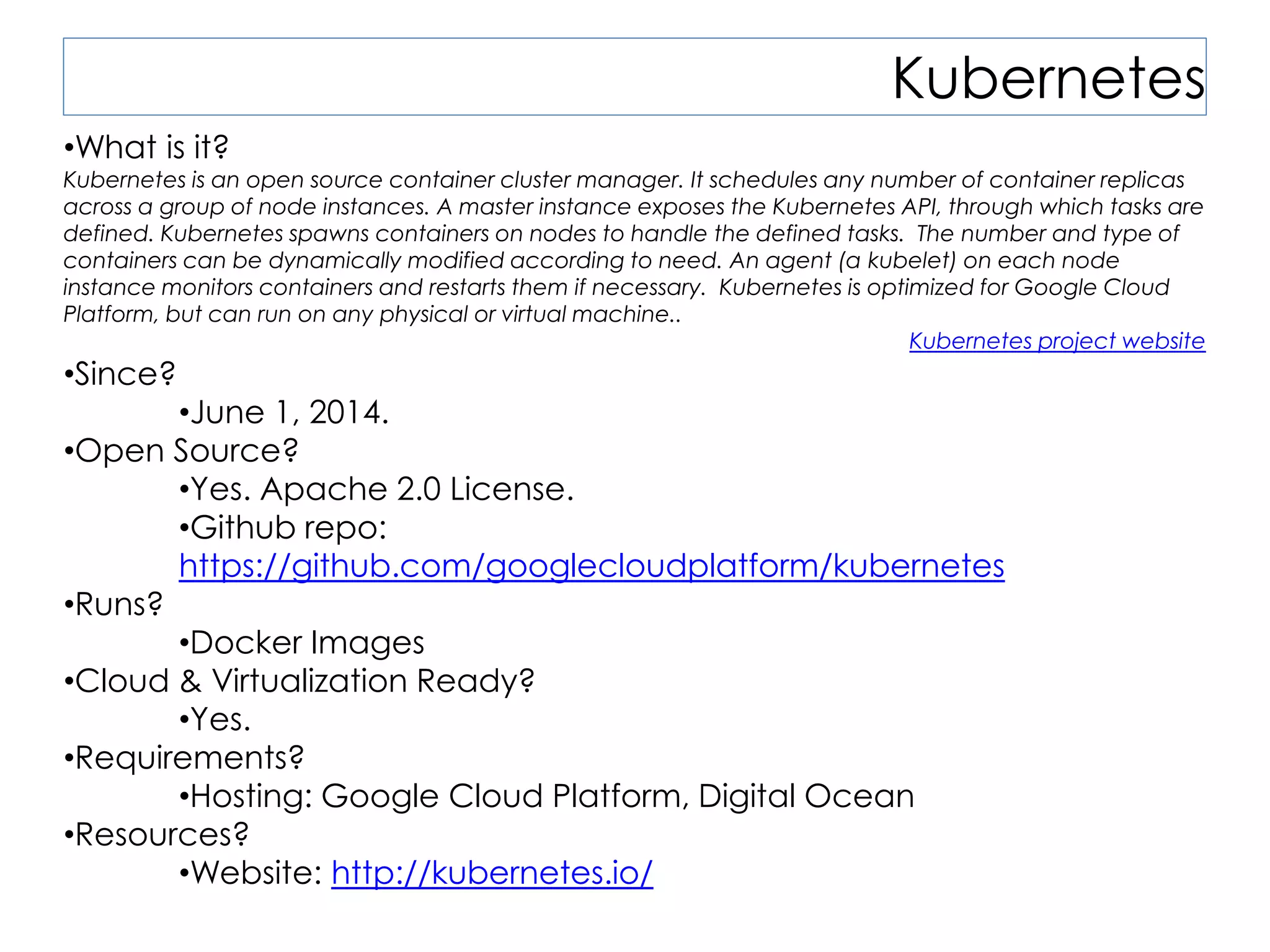
Task: Select the 'What is it?' heading
Action: tap(146, 148)
